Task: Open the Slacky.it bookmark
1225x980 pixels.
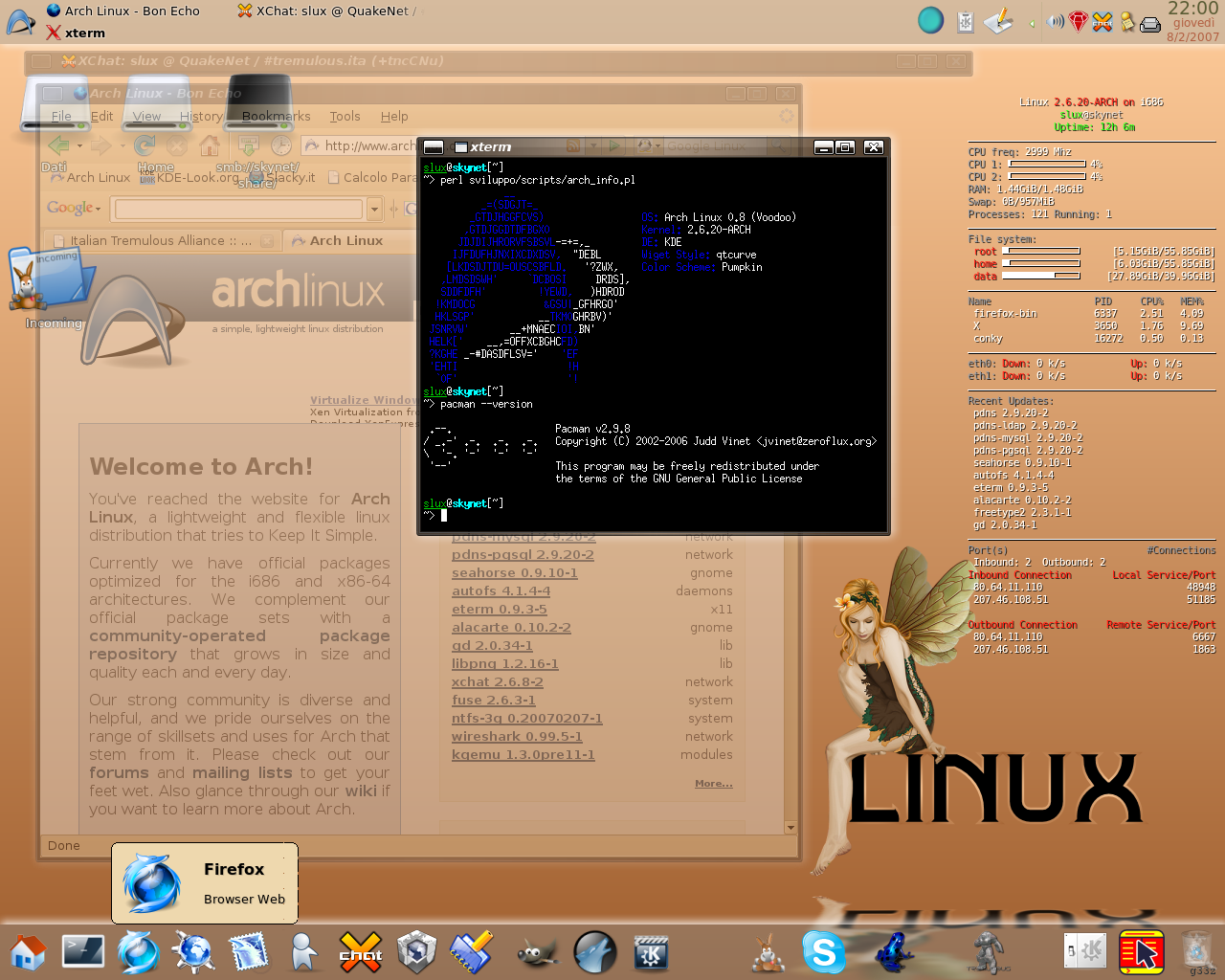Action: pyautogui.click(x=282, y=177)
